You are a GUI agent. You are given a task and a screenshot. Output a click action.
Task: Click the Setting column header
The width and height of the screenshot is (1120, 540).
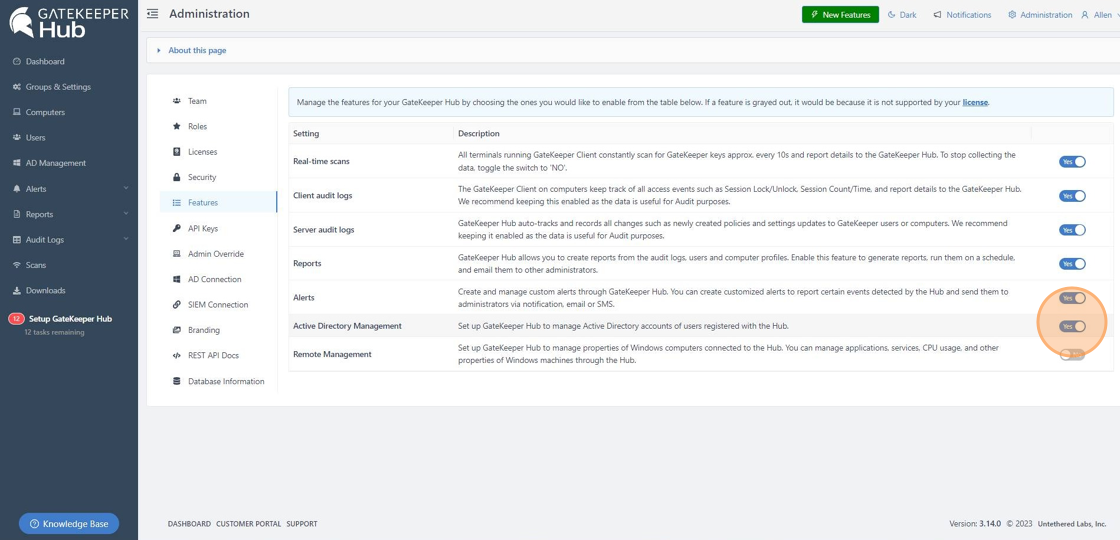point(306,134)
